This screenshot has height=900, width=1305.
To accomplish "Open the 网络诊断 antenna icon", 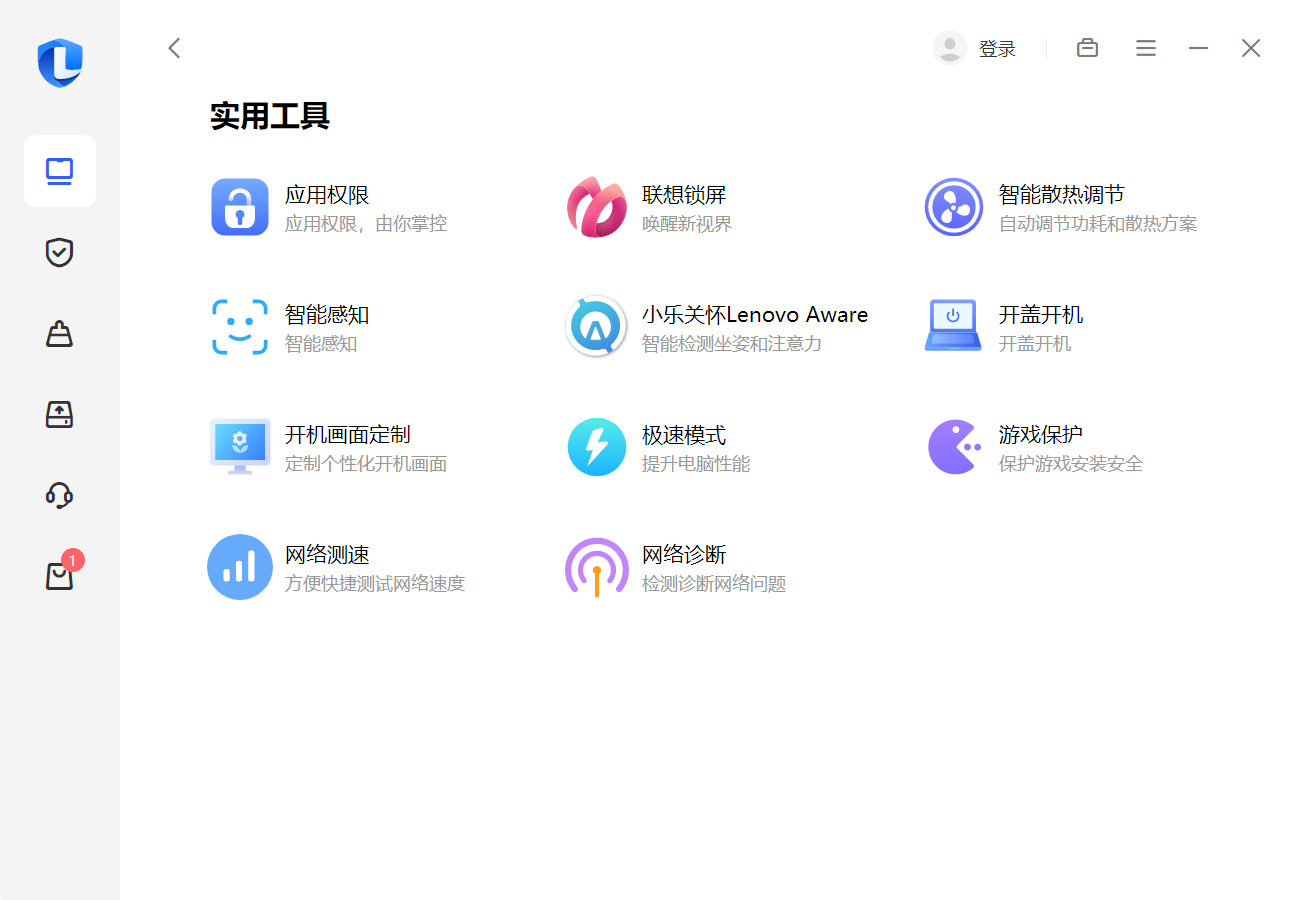I will (597, 568).
